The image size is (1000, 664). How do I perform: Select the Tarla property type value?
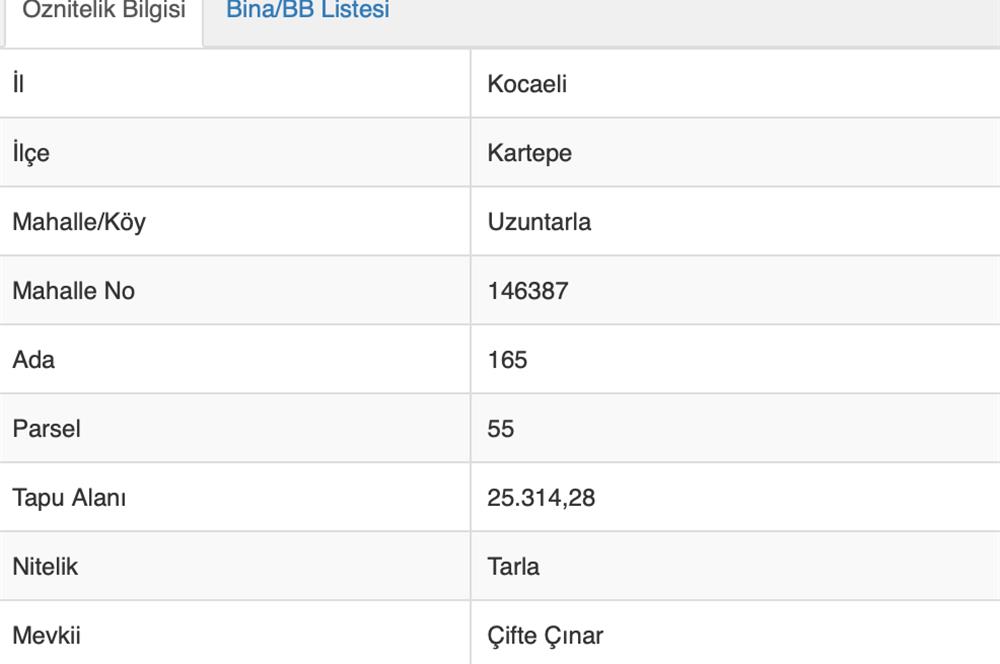pos(513,567)
